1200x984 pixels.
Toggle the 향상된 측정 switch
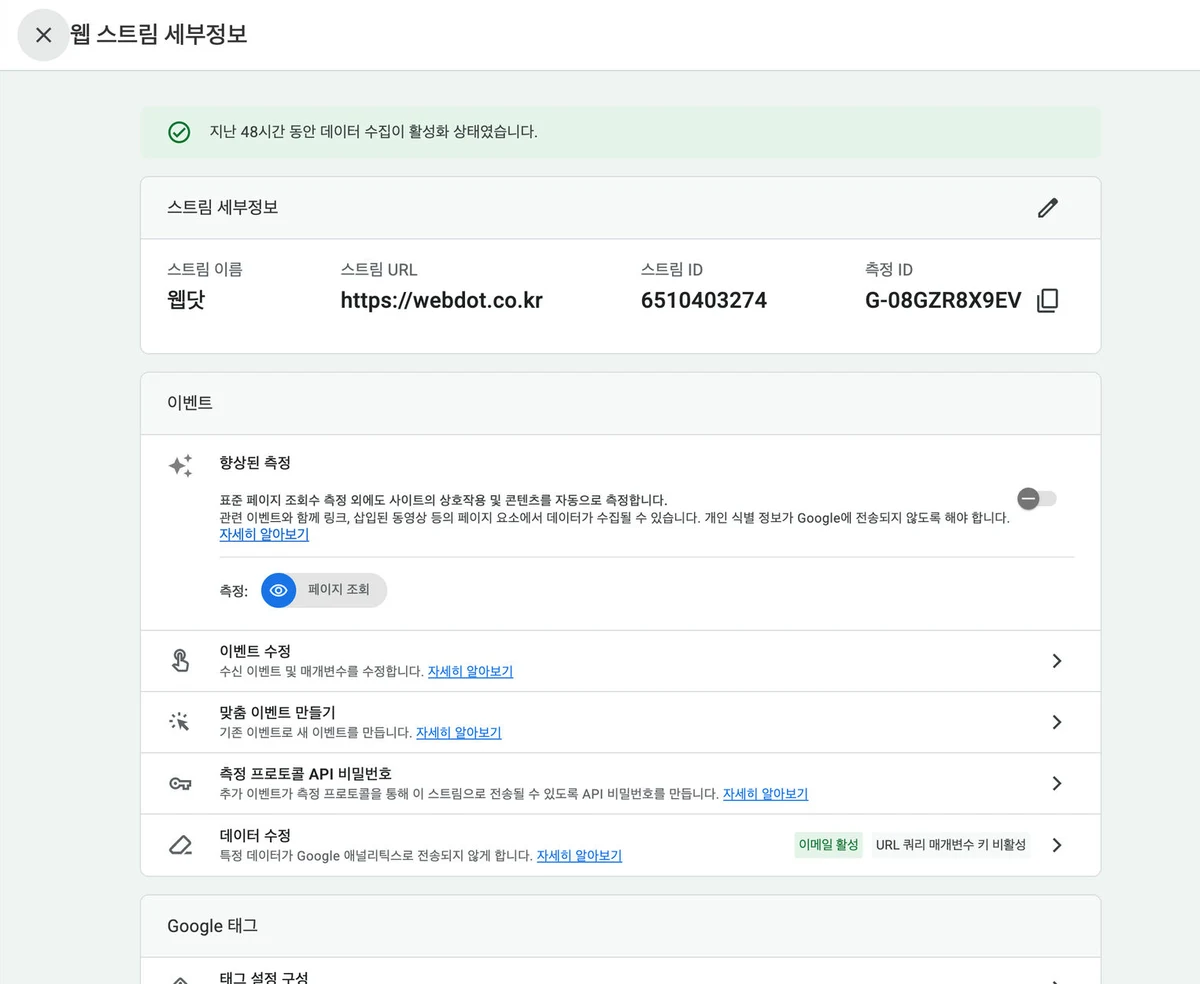pyautogui.click(x=1037, y=498)
